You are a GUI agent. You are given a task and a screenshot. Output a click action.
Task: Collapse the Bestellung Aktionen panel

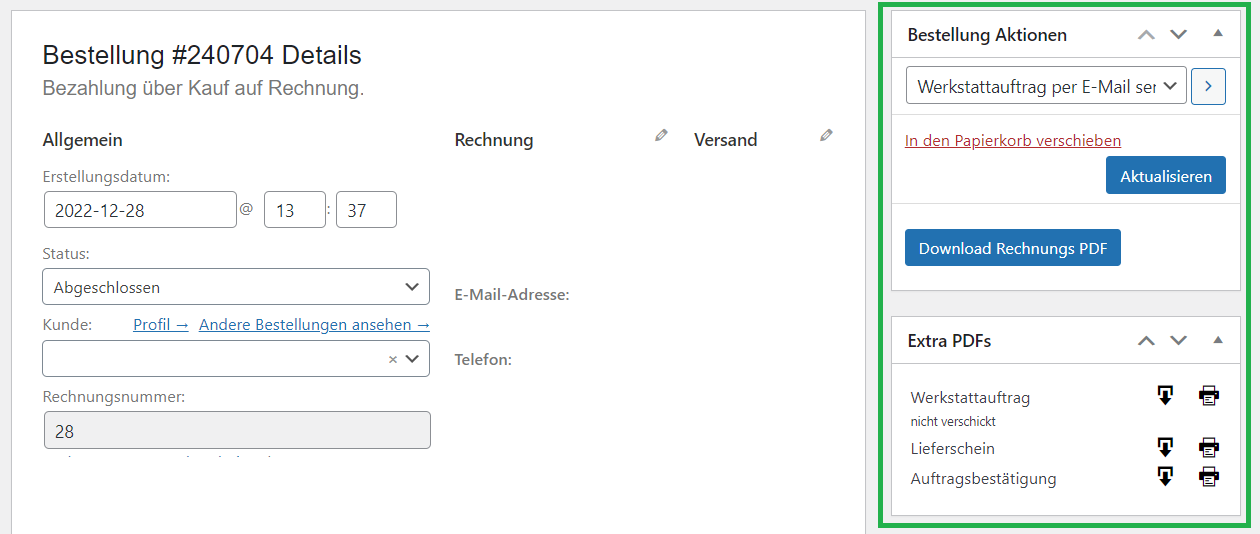point(1218,34)
